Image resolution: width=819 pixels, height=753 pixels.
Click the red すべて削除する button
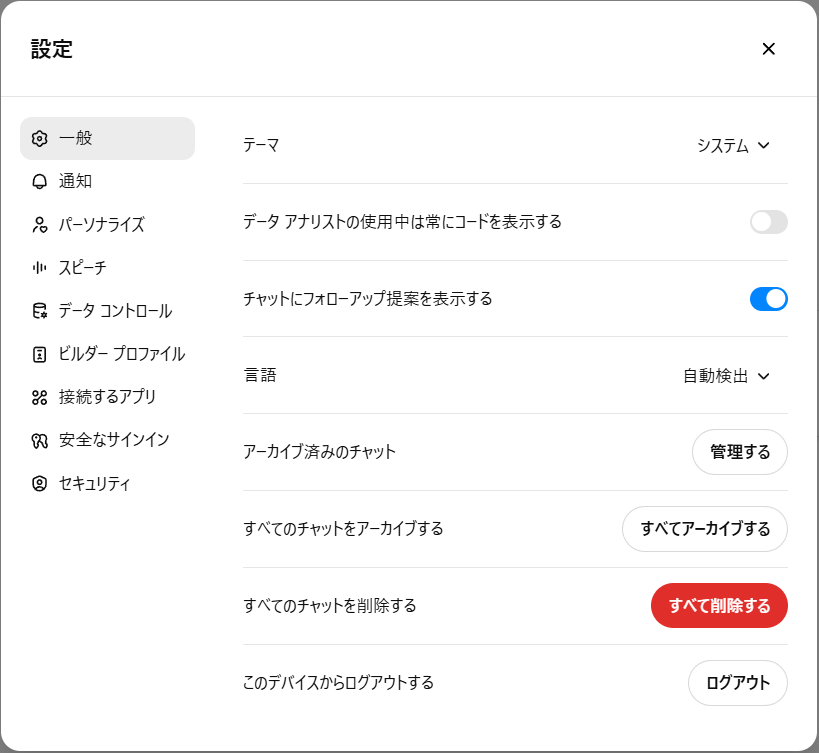(719, 605)
